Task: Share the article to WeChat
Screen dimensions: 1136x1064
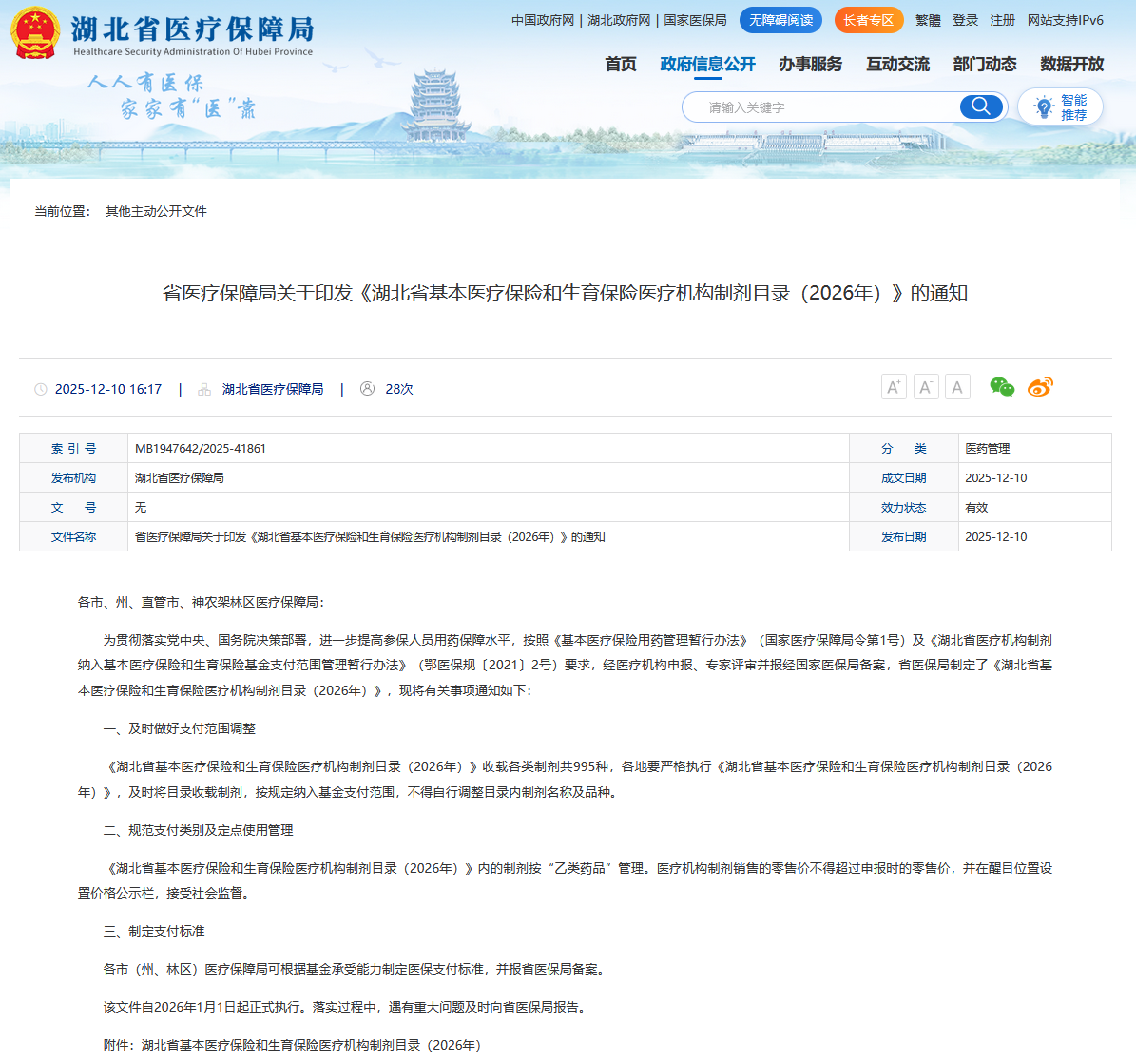Action: [1002, 387]
